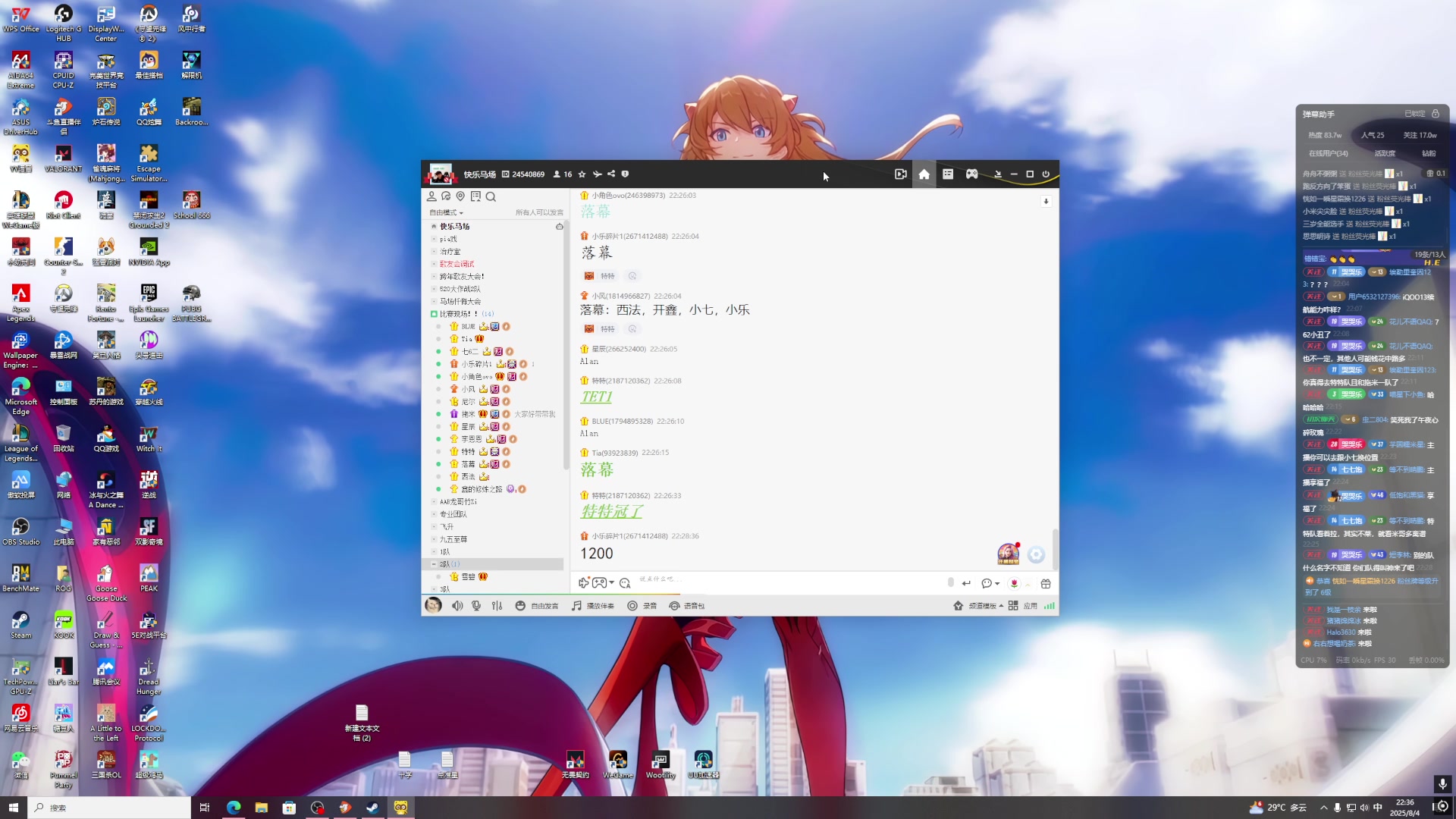Select the home tab icon in title bar
This screenshot has width=1456, height=819.
[924, 174]
